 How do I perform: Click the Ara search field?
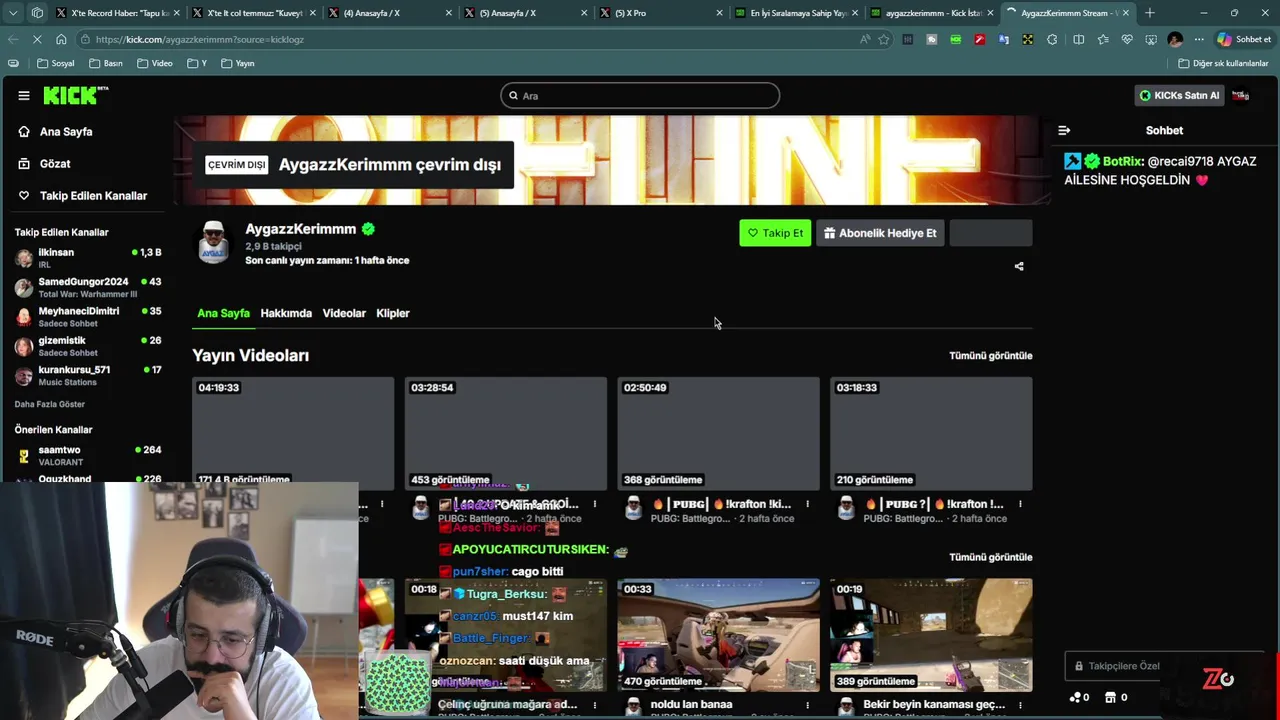[x=640, y=96]
